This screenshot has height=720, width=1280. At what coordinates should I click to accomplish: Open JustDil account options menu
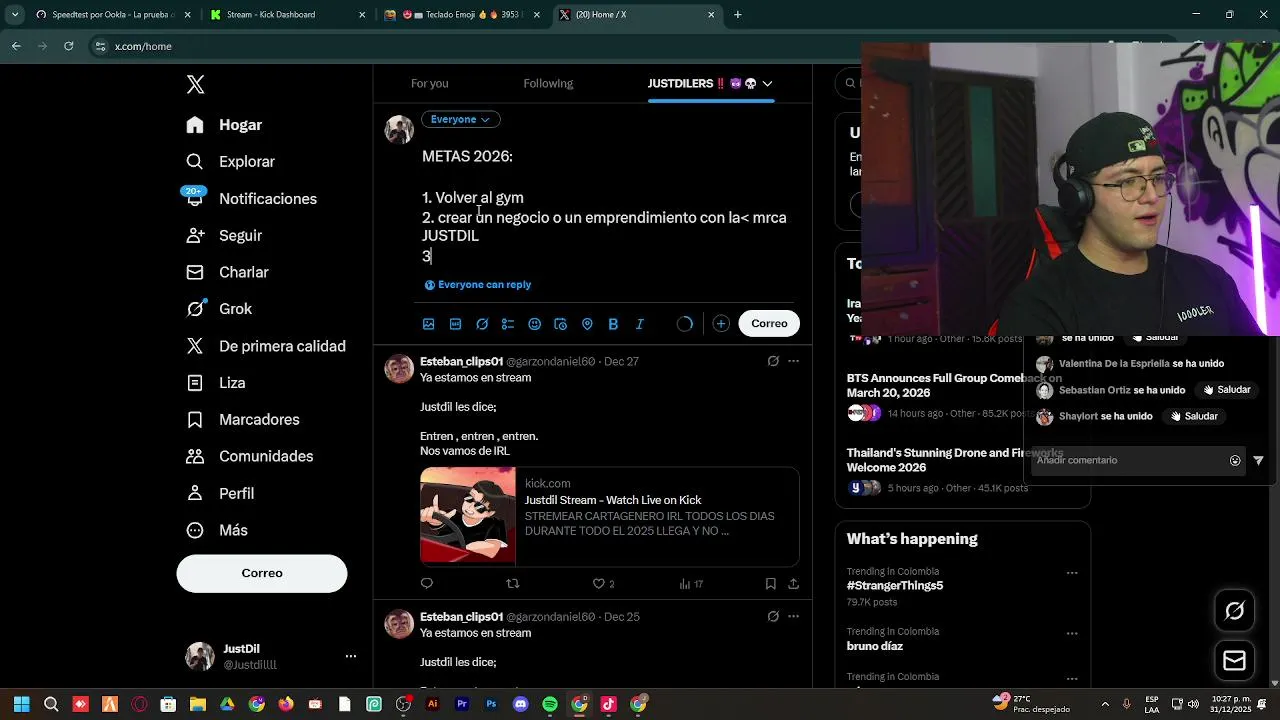pyautogui.click(x=351, y=656)
